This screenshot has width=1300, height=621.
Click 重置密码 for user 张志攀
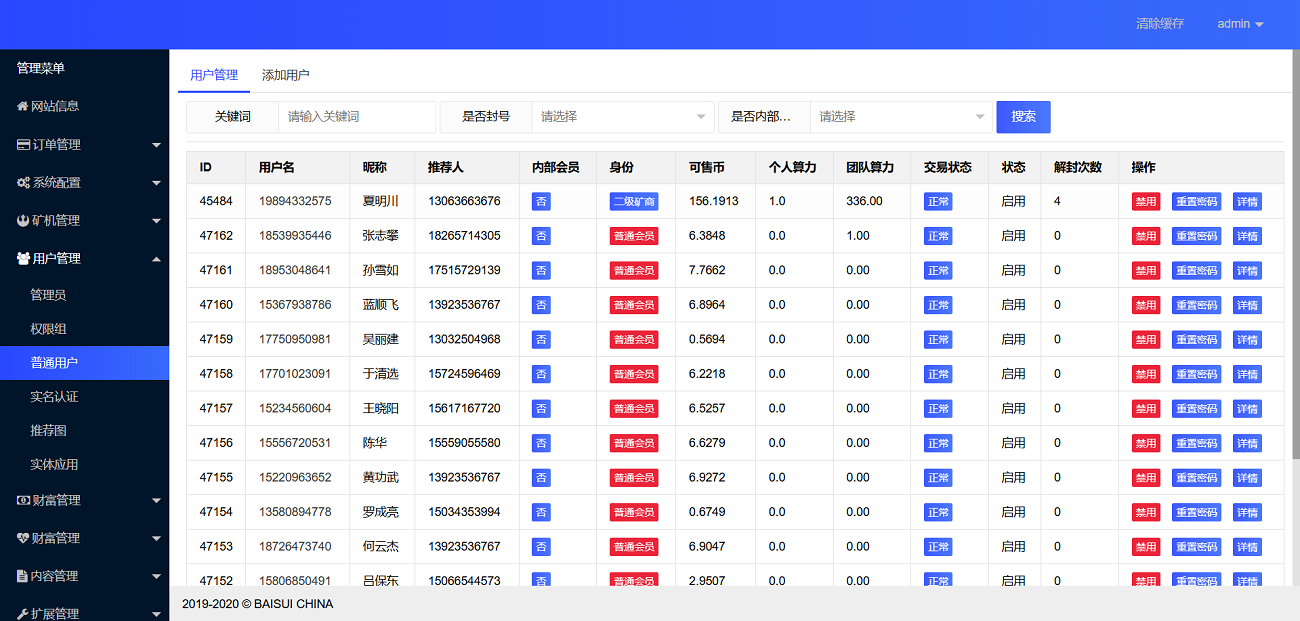(x=1196, y=236)
